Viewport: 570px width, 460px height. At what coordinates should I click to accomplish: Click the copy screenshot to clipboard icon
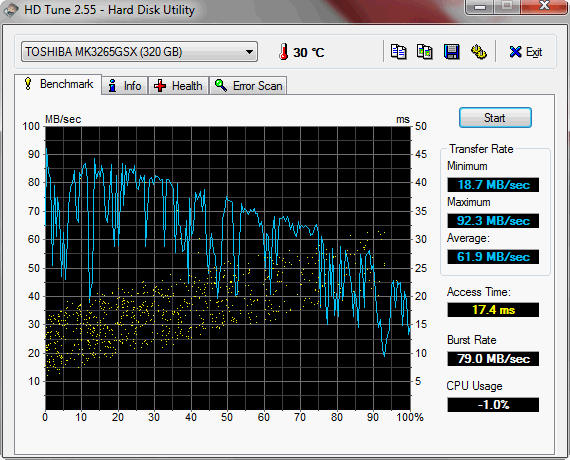(425, 52)
